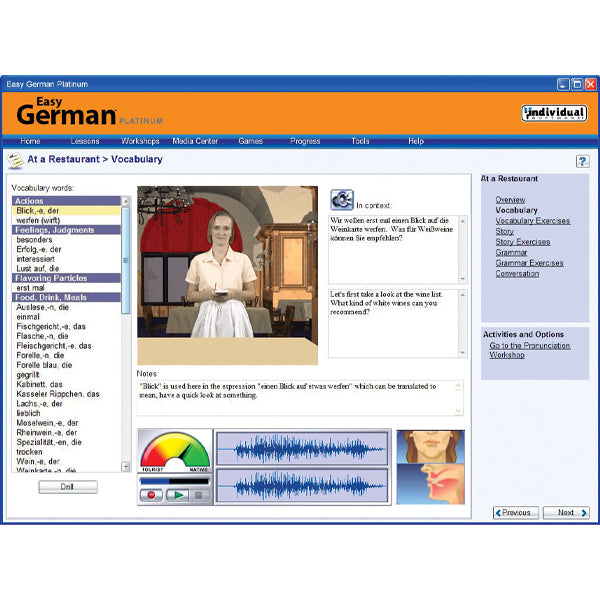Click the speaker icon to hear context
Viewport: 600px width, 600px height.
342,200
